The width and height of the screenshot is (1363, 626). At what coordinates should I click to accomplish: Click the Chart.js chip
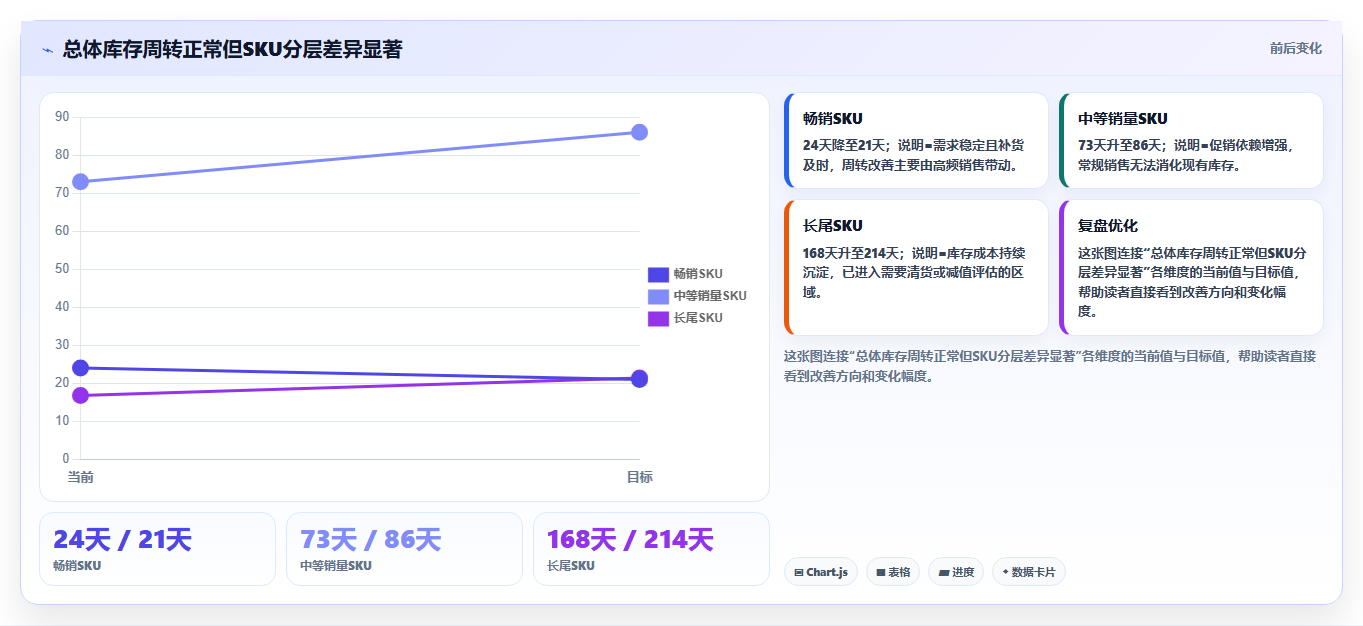[x=821, y=572]
